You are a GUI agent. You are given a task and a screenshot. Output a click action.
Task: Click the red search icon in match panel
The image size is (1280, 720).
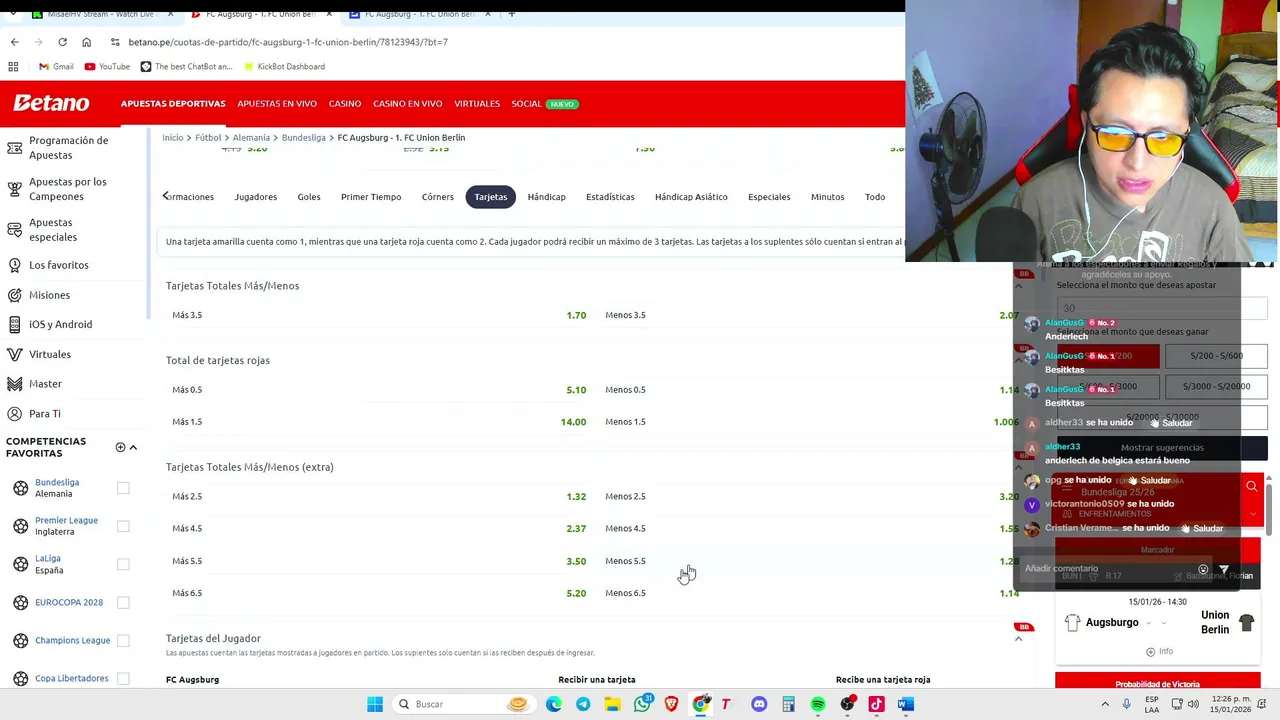[x=1251, y=487]
